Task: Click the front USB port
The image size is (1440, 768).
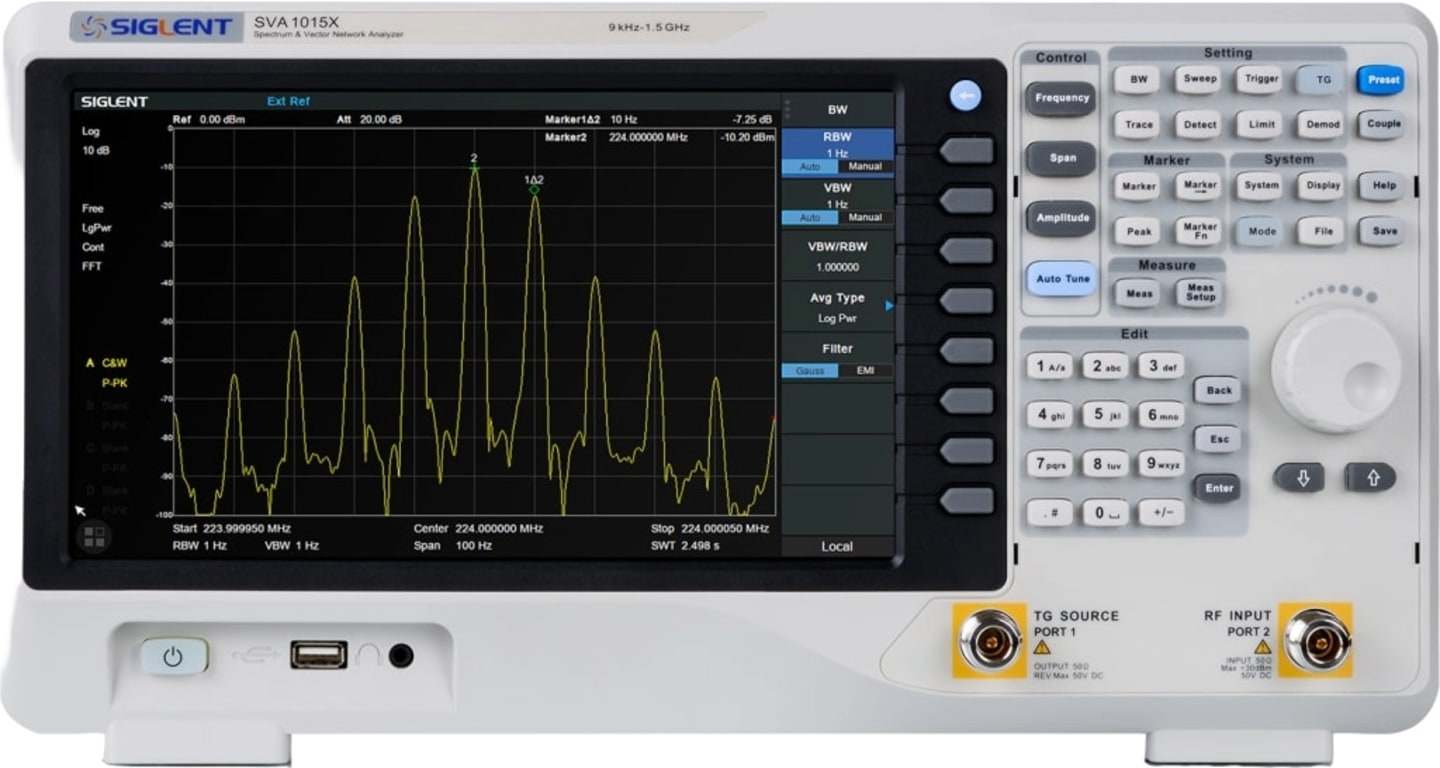Action: coord(319,655)
